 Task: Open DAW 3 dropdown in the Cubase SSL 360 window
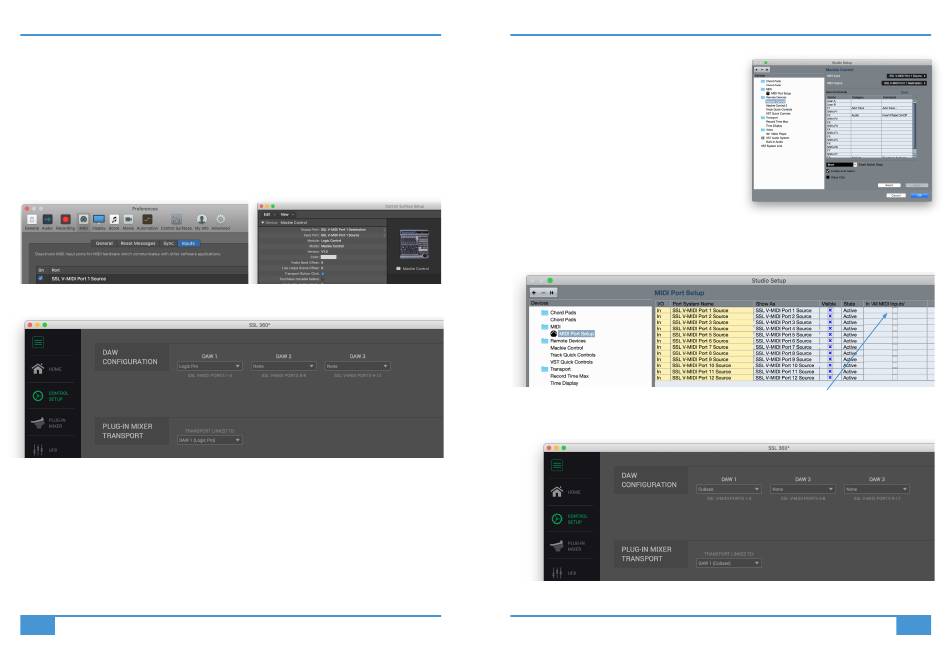click(877, 489)
